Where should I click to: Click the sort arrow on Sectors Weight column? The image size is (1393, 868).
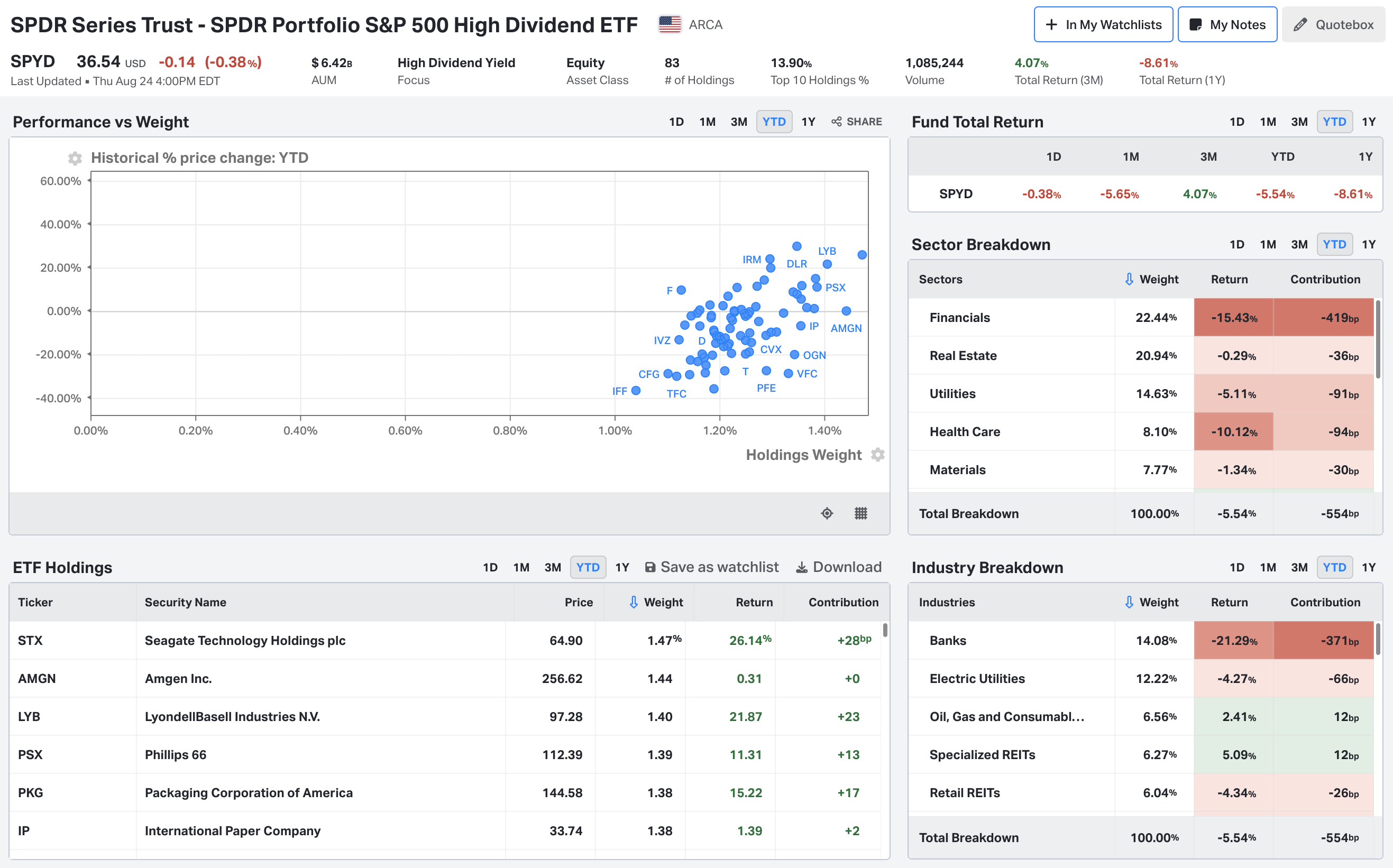coord(1129,280)
